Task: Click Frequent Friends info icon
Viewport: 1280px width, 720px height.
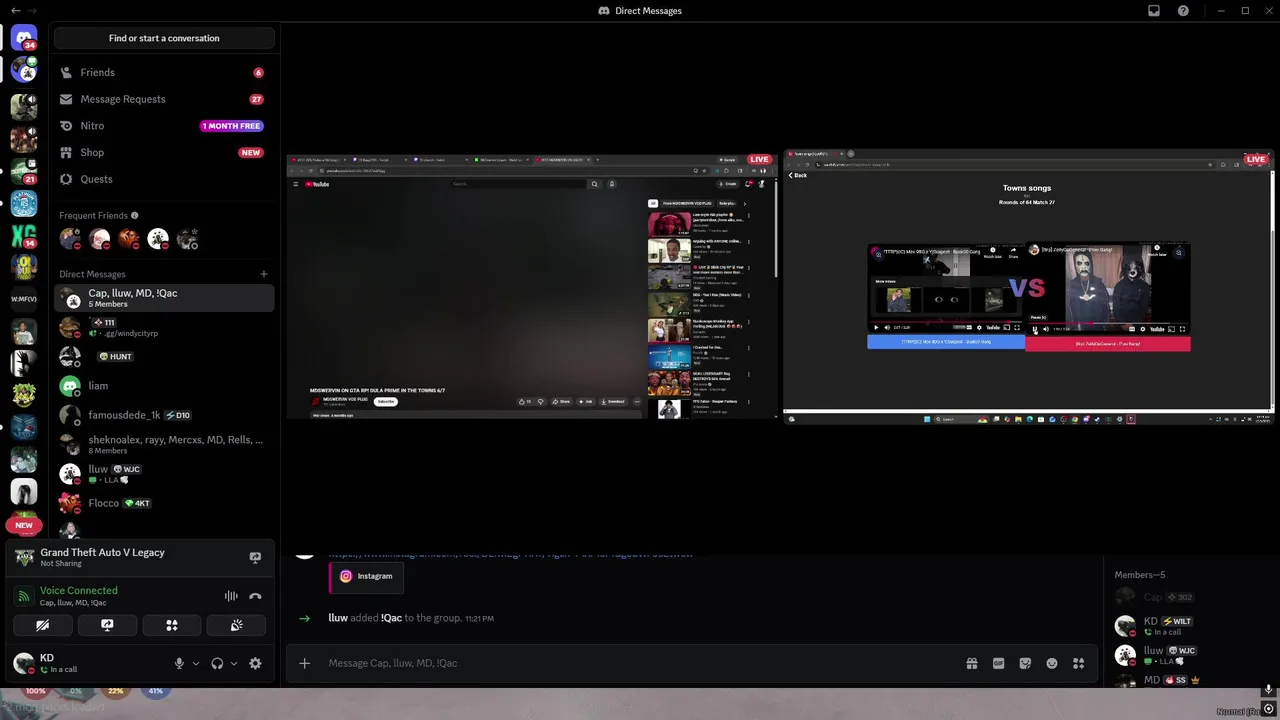Action: [x=135, y=215]
